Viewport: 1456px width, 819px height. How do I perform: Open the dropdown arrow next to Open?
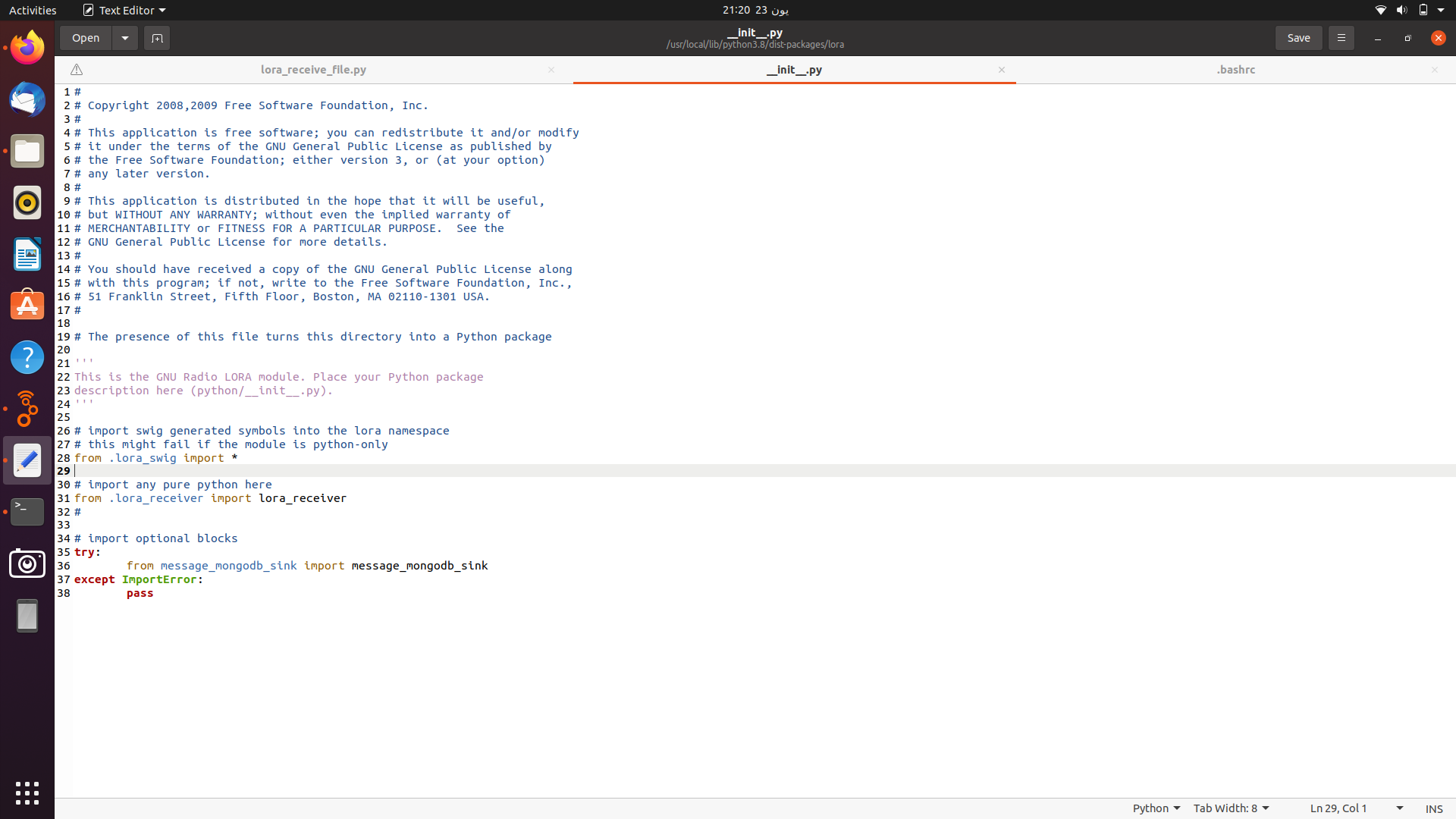point(124,38)
